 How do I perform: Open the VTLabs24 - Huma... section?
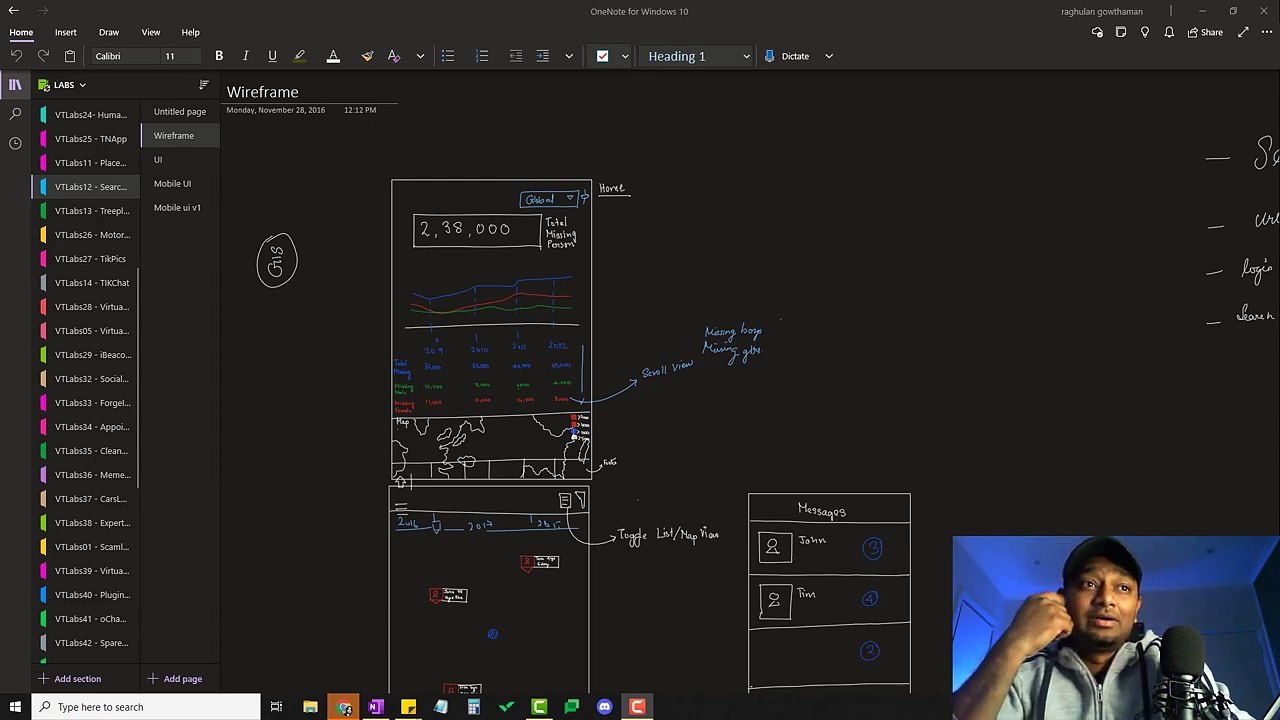[x=88, y=115]
